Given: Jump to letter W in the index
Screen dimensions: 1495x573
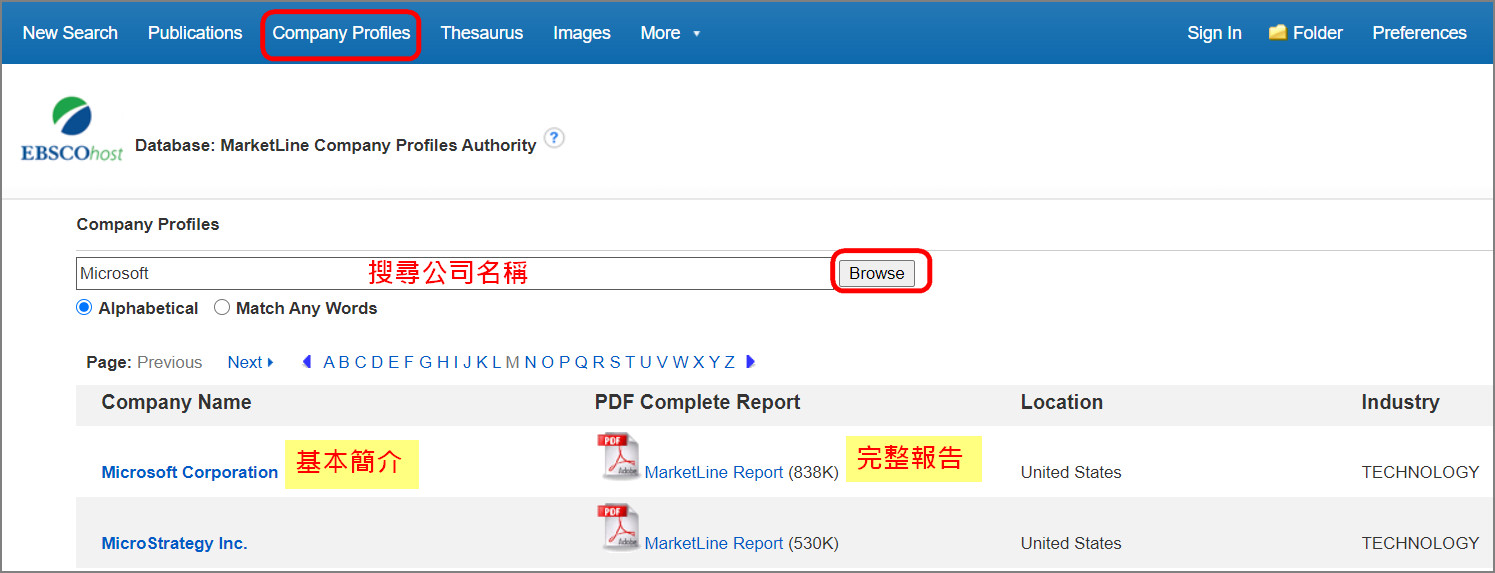Looking at the screenshot, I should point(680,362).
